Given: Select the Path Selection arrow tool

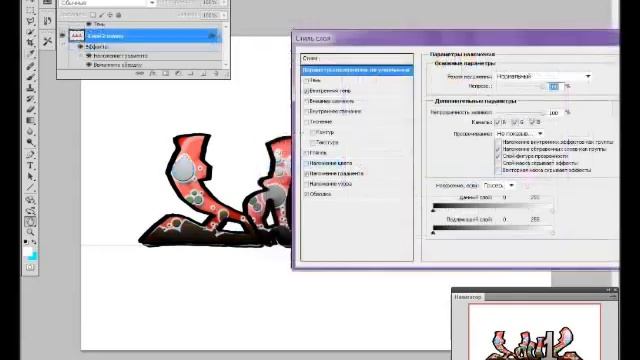Looking at the screenshot, I should click(31, 176).
